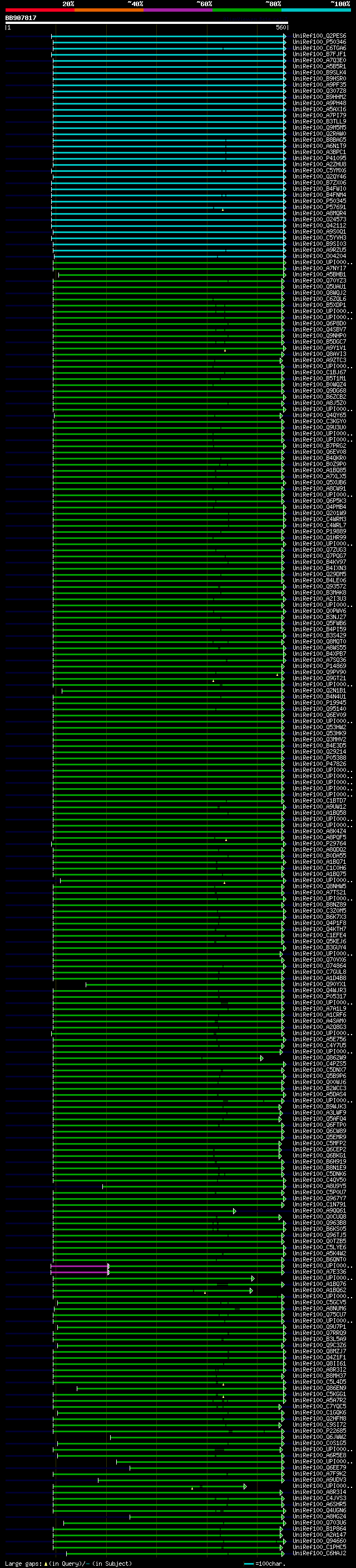356x1568 pixels.
Task: Select the UniRef100_P19945 label
Action: [319, 703]
